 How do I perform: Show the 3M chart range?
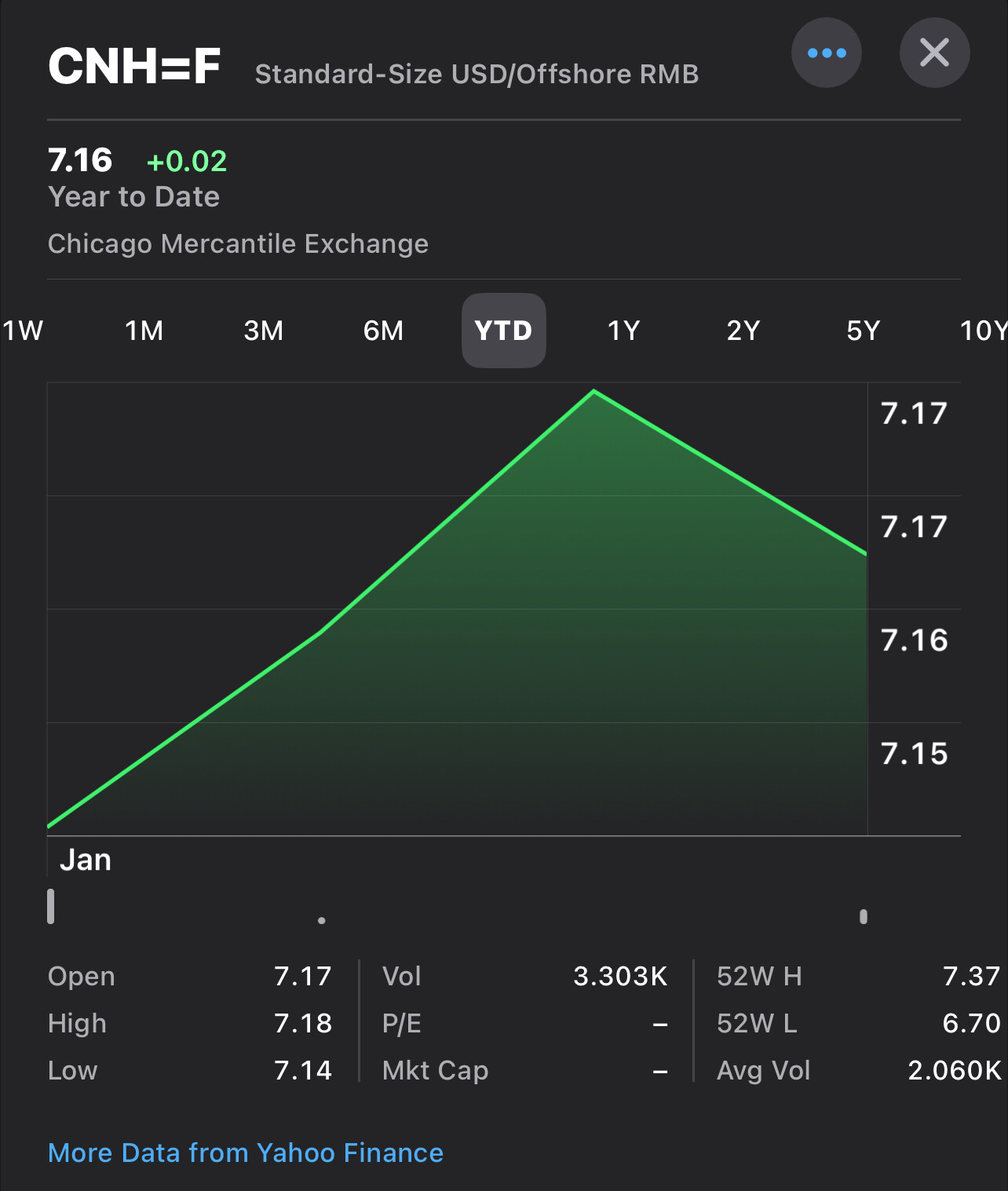264,331
